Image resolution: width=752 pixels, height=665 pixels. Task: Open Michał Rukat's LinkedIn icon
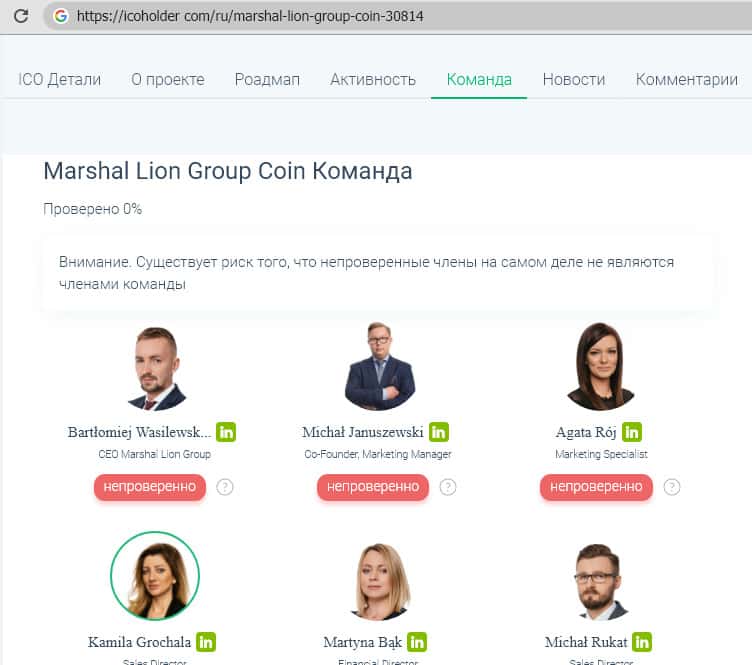[642, 642]
